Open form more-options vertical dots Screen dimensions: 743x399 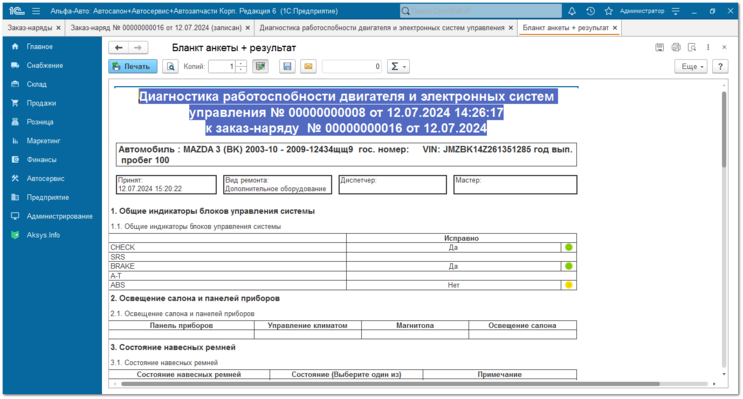click(x=708, y=47)
